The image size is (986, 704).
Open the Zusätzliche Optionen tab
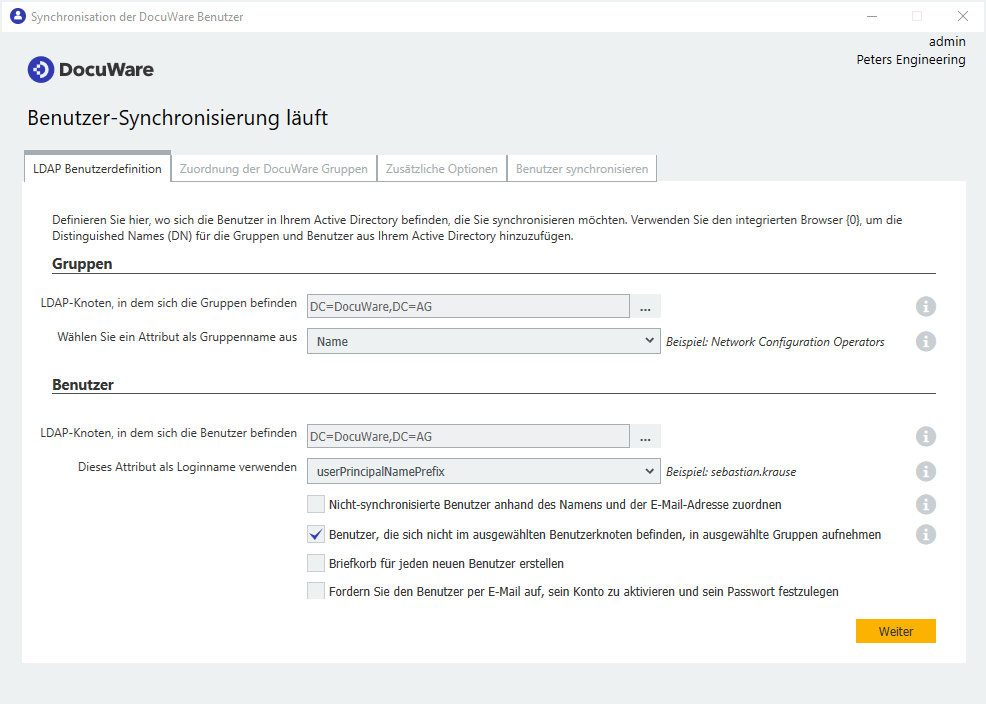441,168
